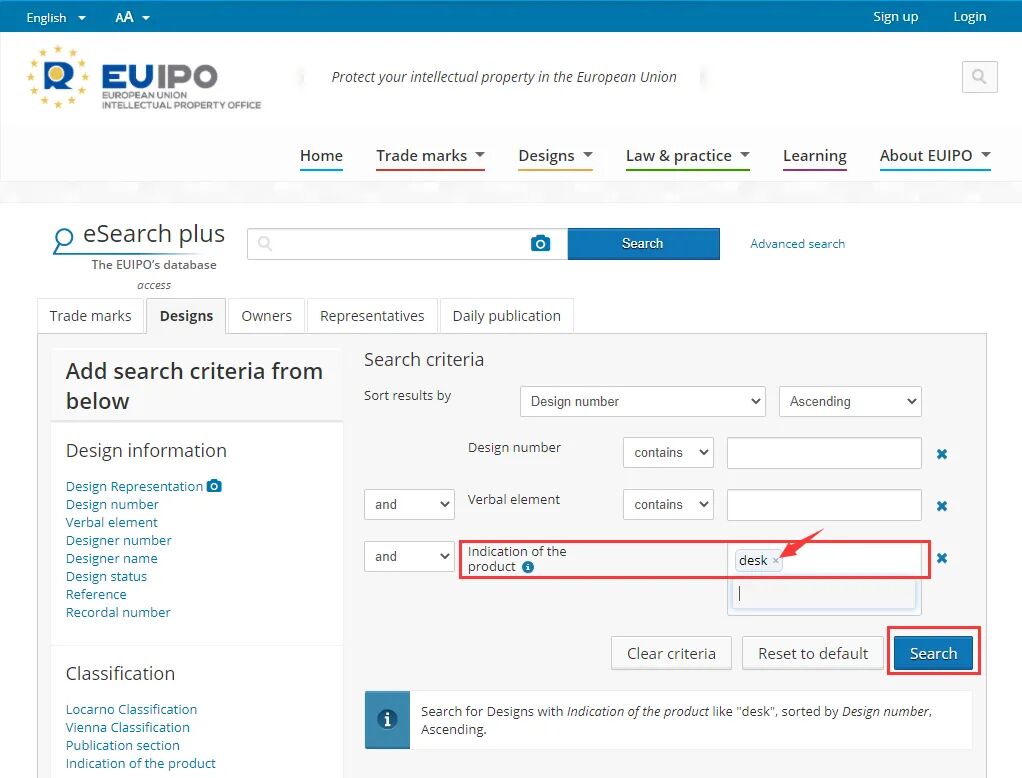Click the Reset to default button
Screen dimensions: 1022x778
813,654
